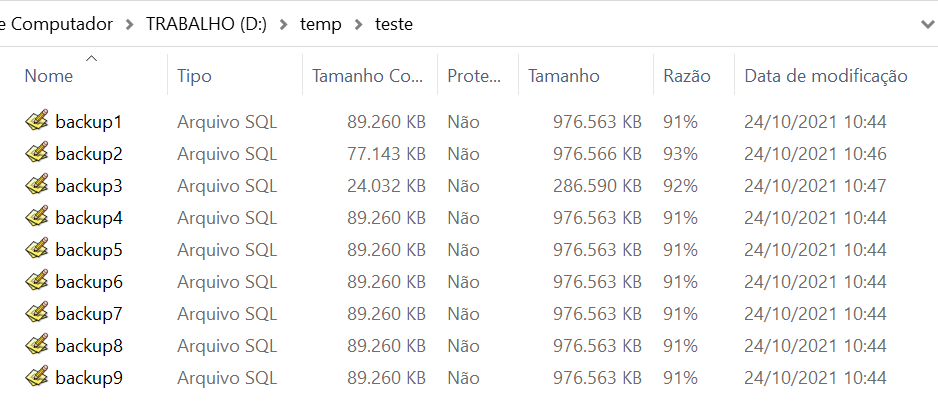Open address bar history dropdown chevron
This screenshot has height=411, width=938.
(x=926, y=25)
